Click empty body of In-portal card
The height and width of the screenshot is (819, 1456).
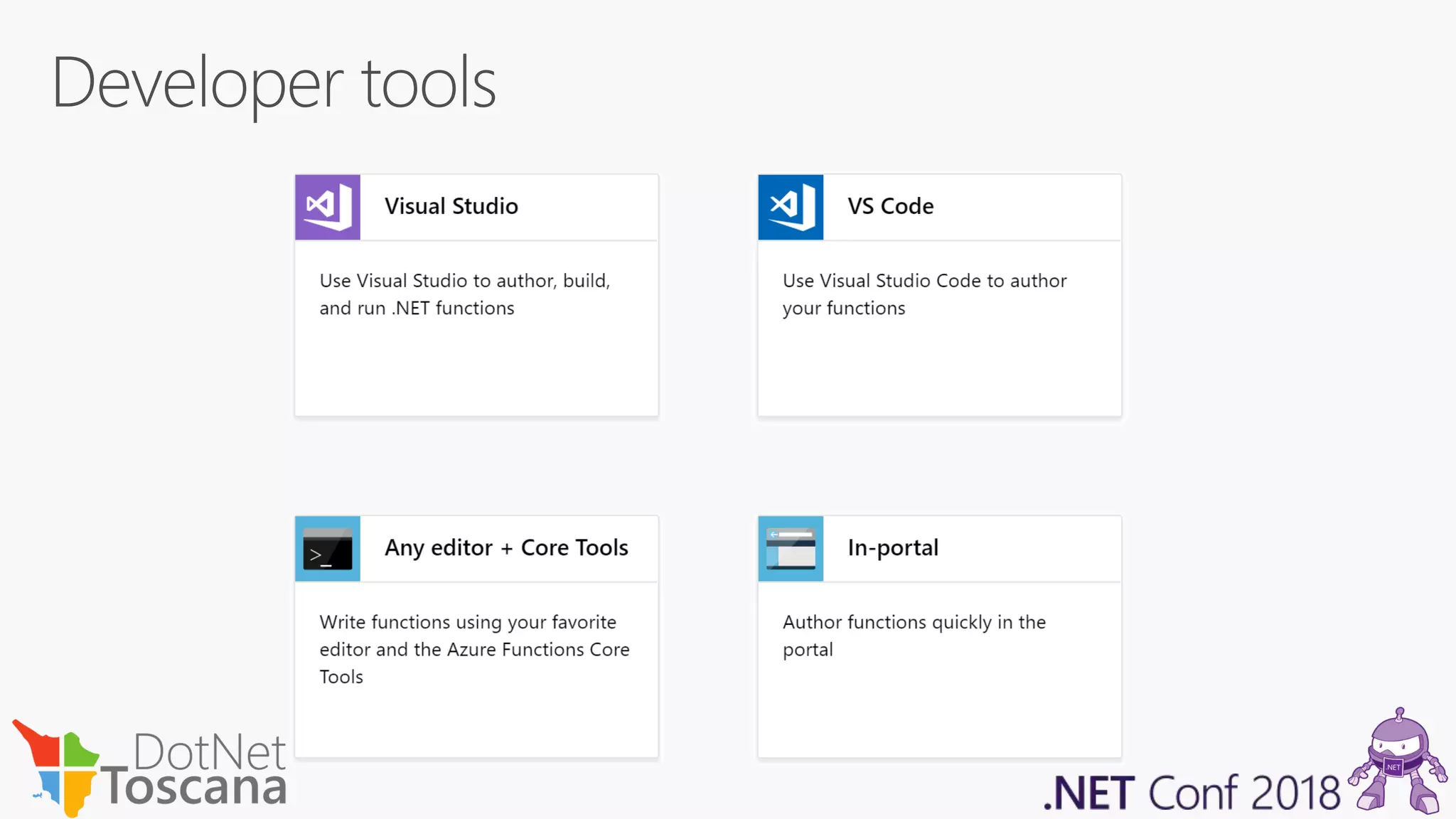tap(938, 711)
